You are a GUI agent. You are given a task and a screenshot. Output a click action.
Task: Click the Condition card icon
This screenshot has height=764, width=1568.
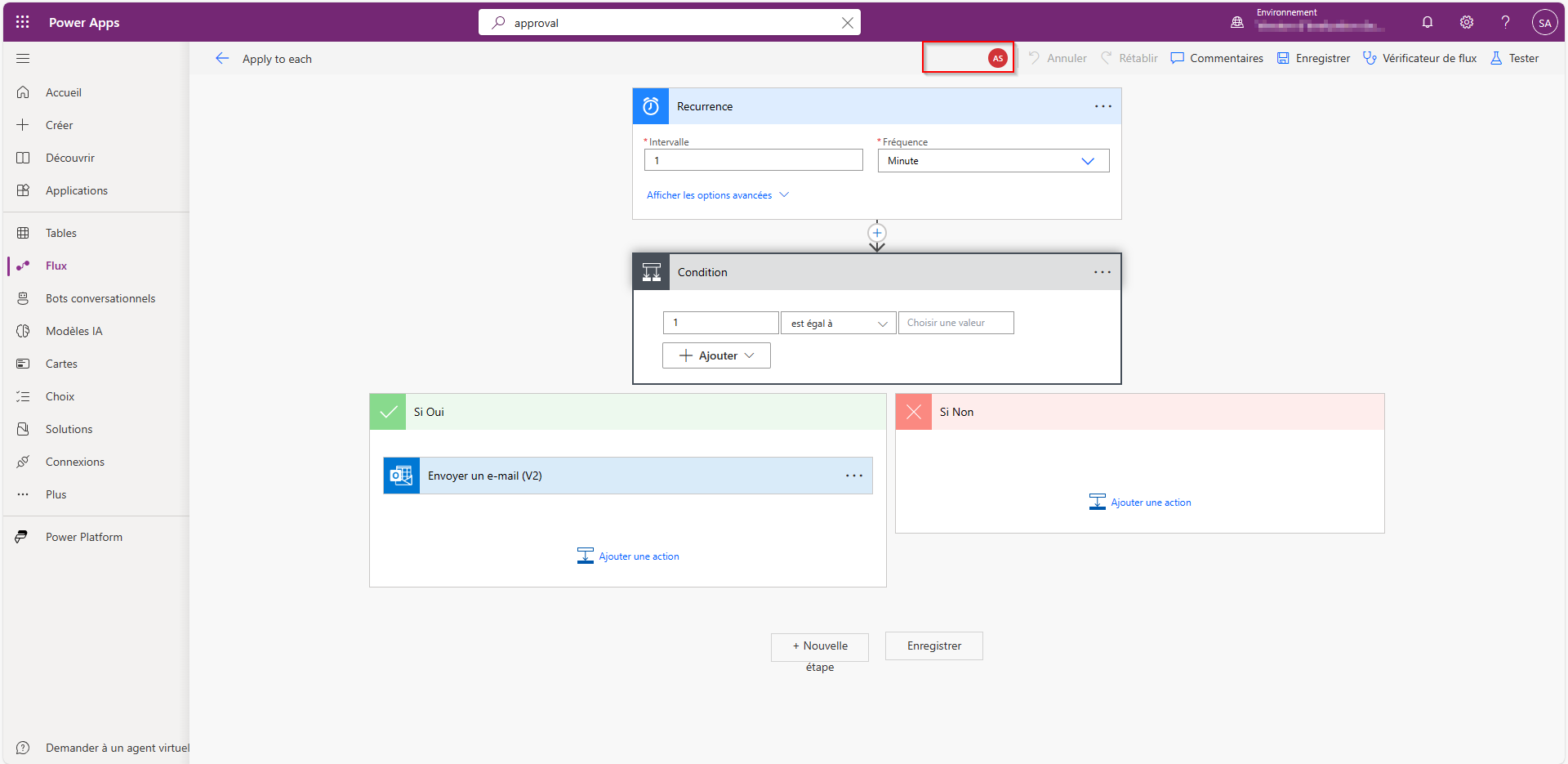point(652,272)
